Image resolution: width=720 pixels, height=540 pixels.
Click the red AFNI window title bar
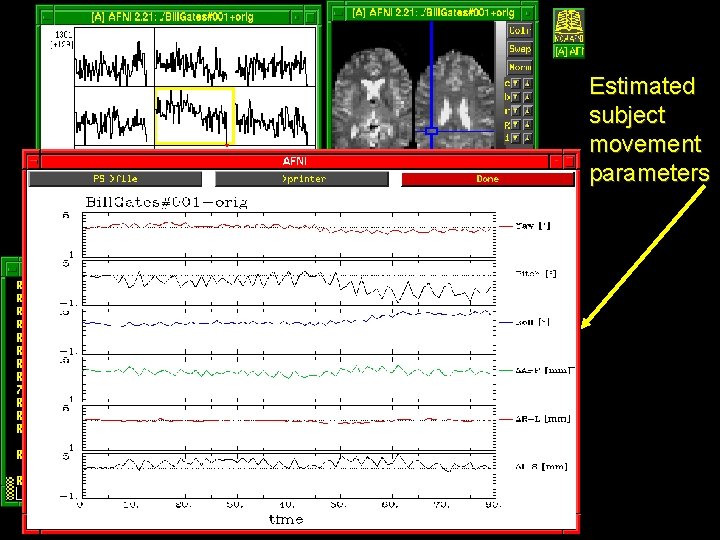[294, 162]
